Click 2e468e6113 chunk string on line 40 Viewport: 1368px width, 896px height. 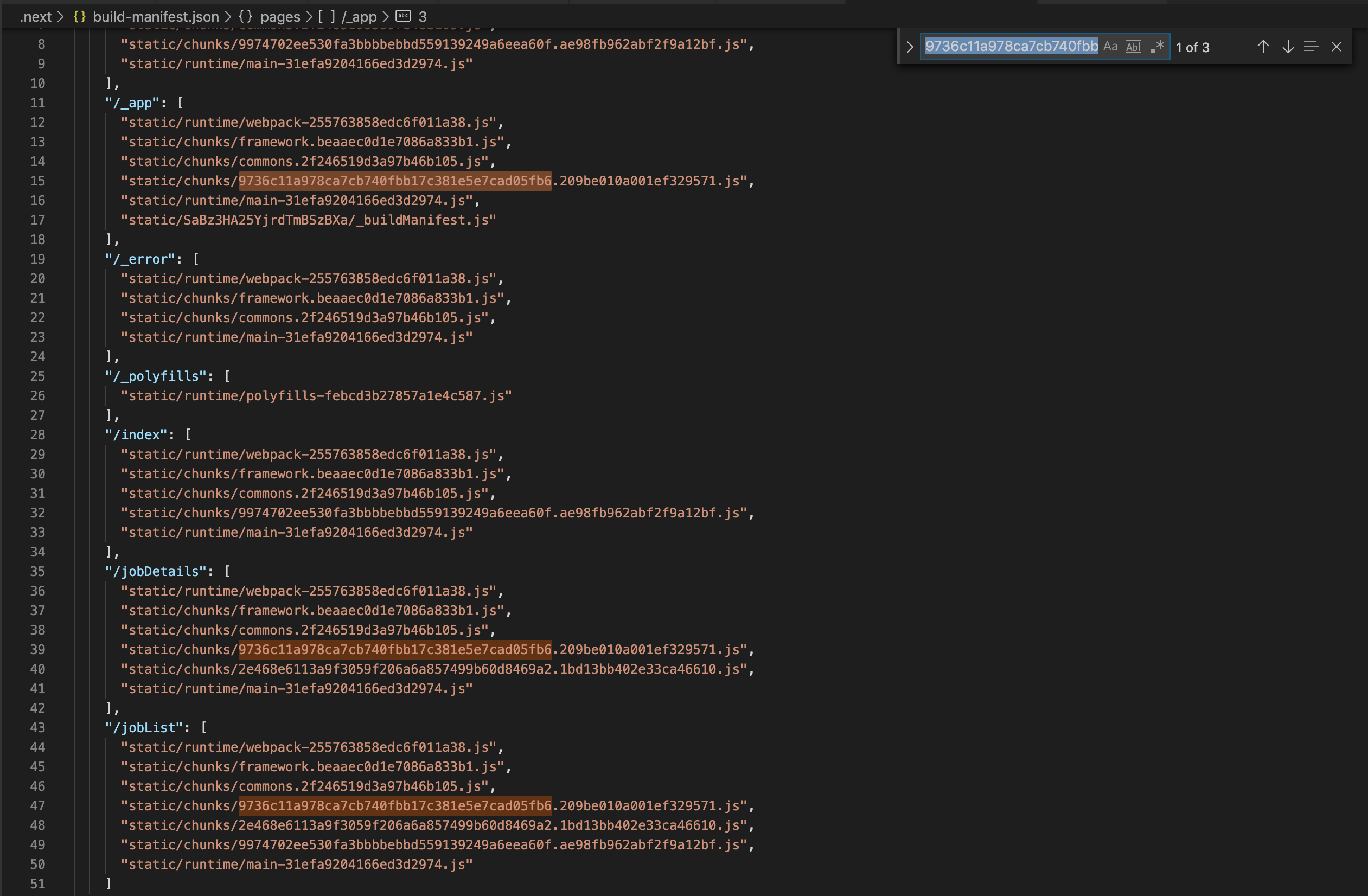tap(433, 669)
